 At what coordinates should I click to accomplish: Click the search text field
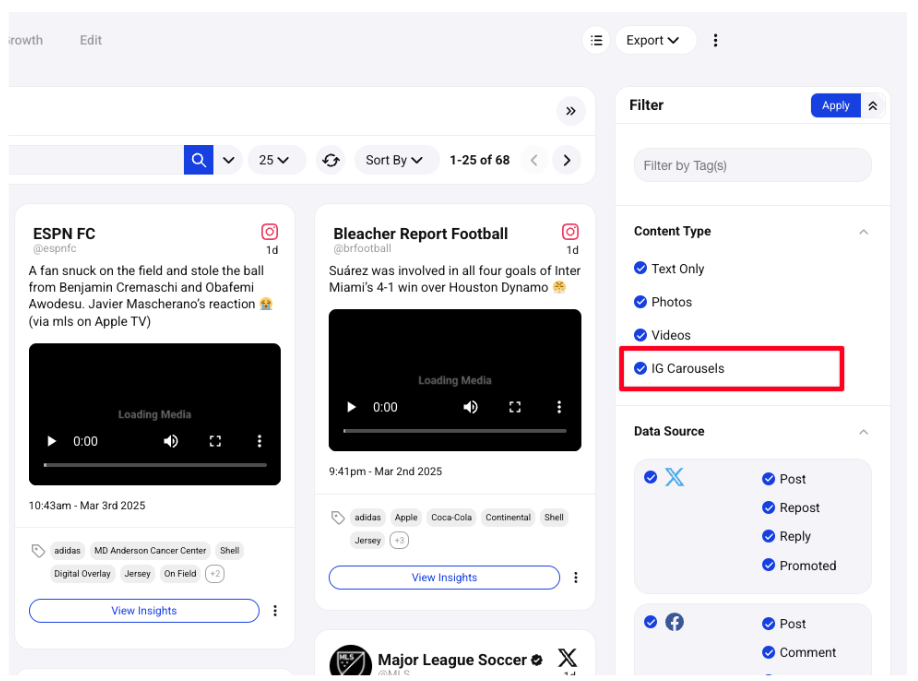coord(97,160)
